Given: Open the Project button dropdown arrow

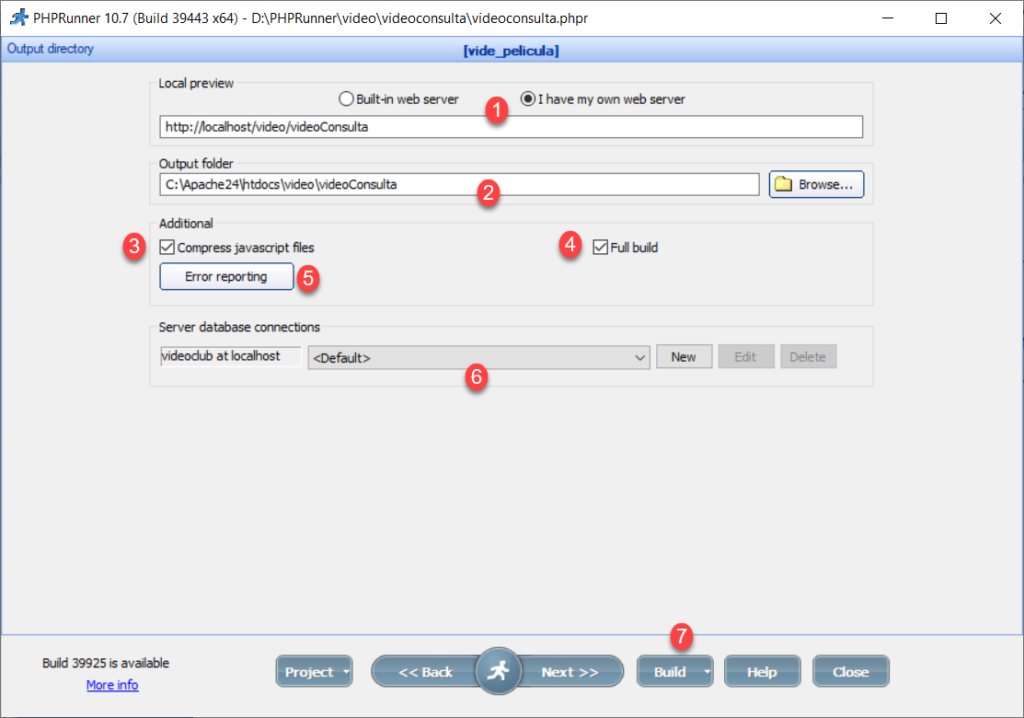Looking at the screenshot, I should pos(346,672).
